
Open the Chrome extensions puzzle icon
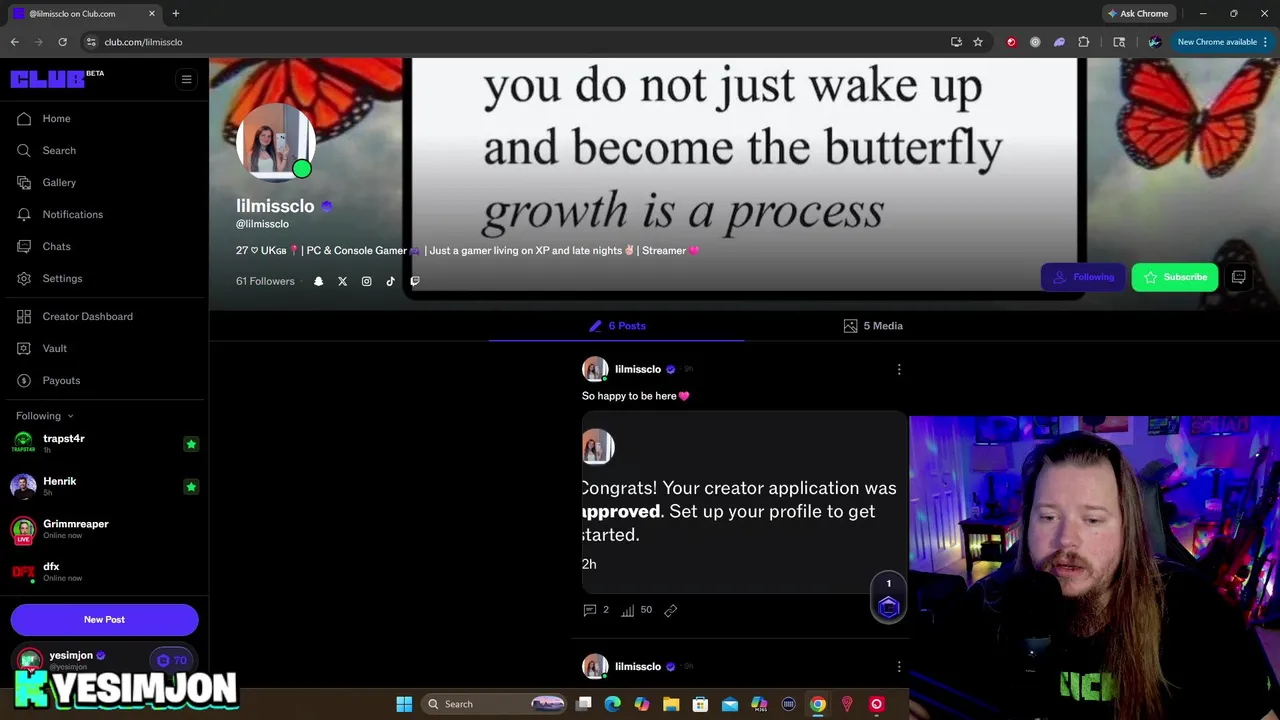(1083, 42)
